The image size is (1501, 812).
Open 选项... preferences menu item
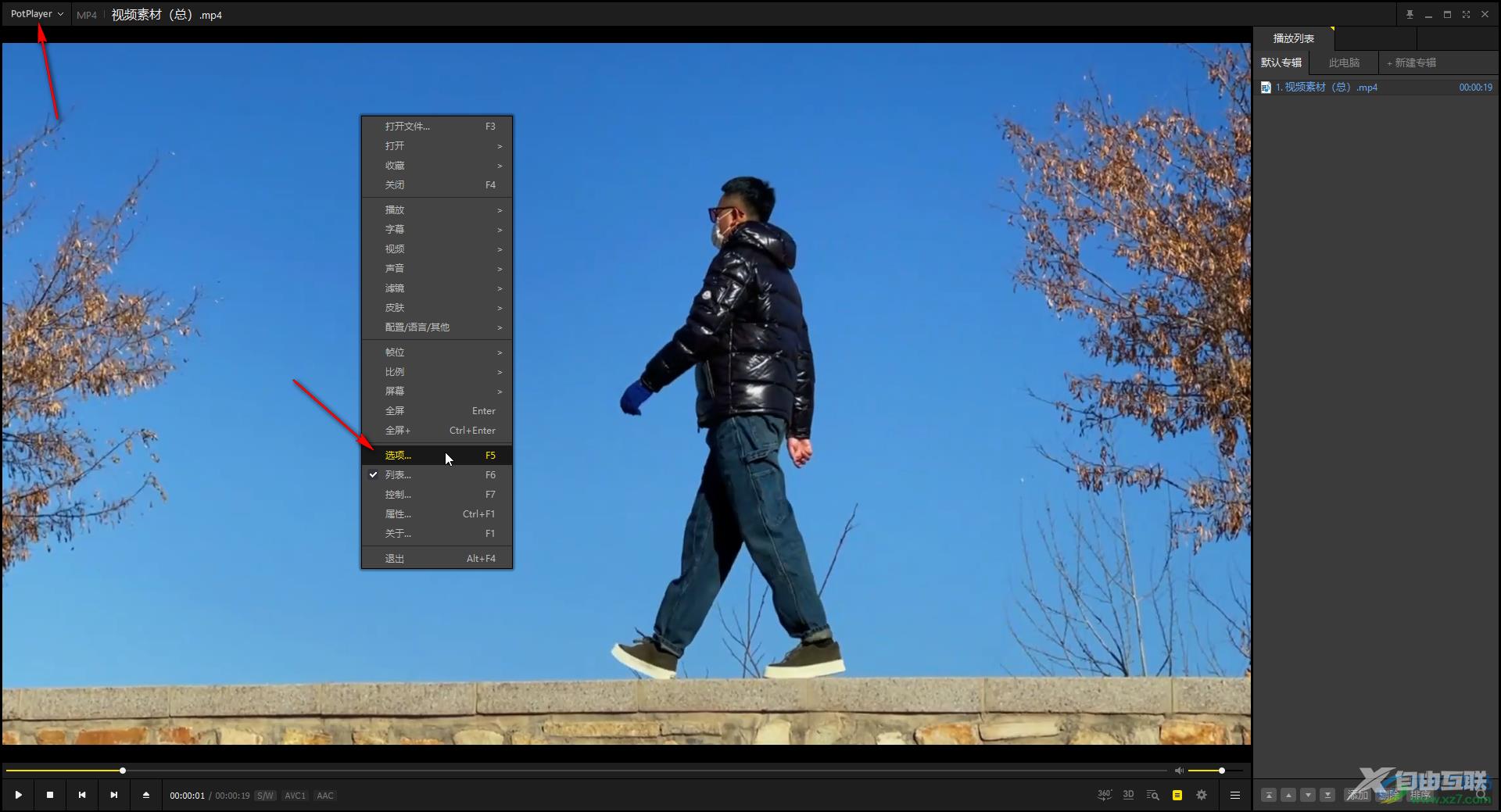pyautogui.click(x=437, y=455)
